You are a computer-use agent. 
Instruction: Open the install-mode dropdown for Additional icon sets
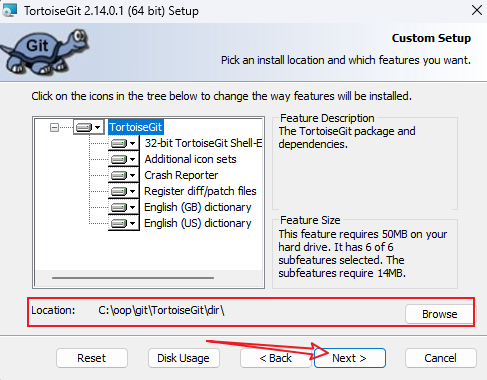tap(124, 159)
